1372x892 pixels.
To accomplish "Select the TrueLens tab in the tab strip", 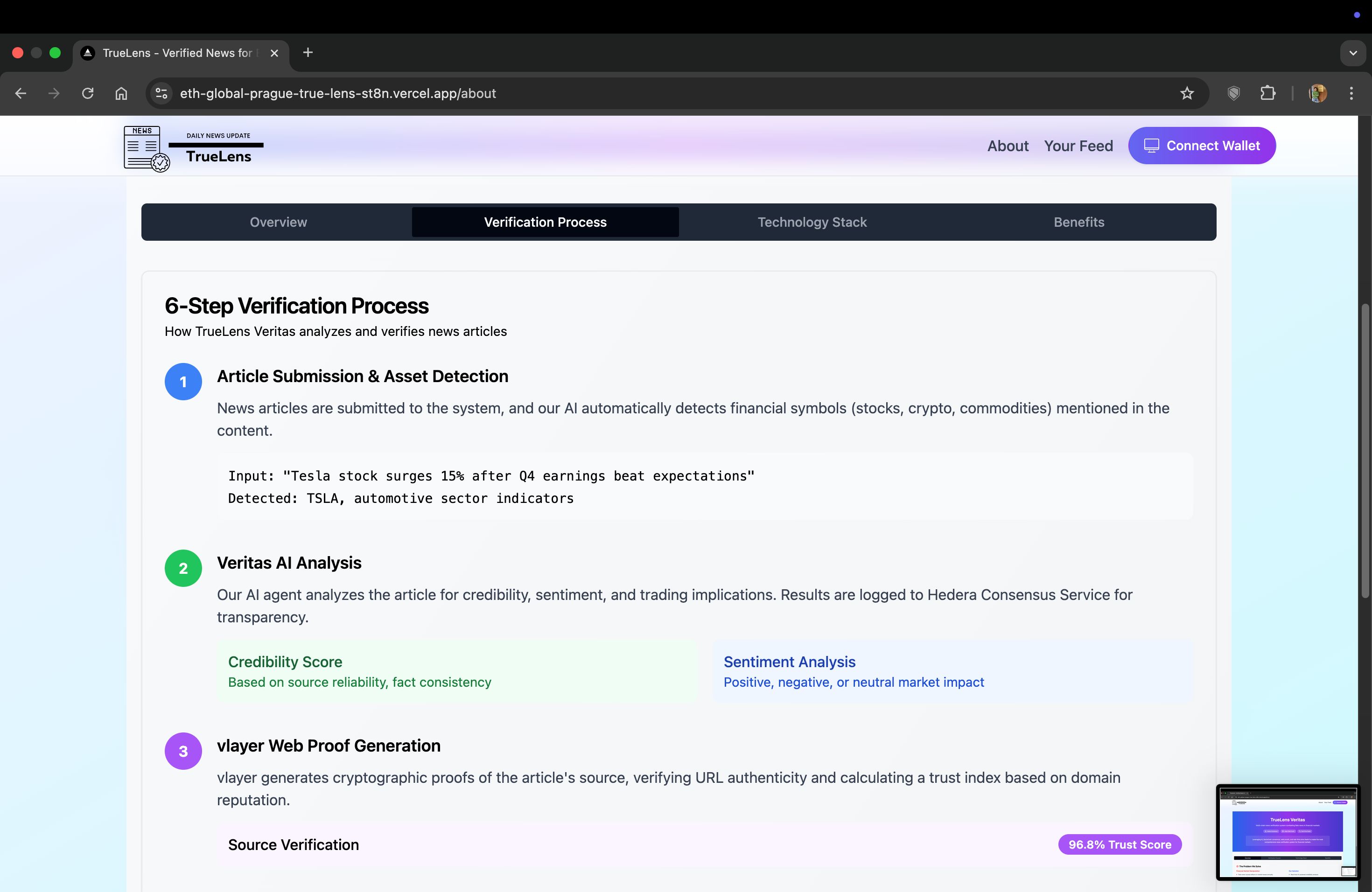I will click(x=181, y=53).
